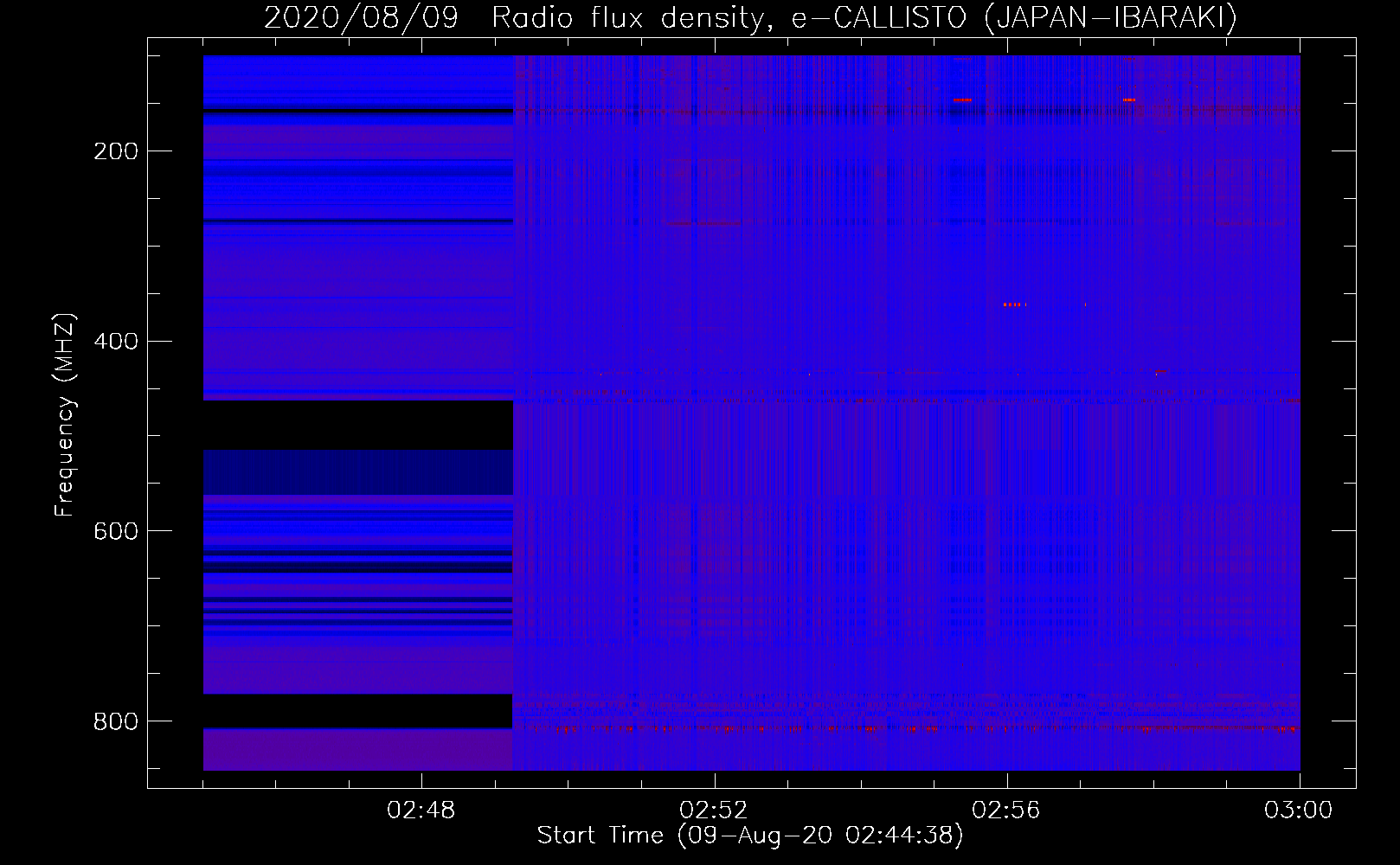Viewport: 1400px width, 865px height.
Task: Click the 400 frequency tick label
Action: tap(116, 342)
